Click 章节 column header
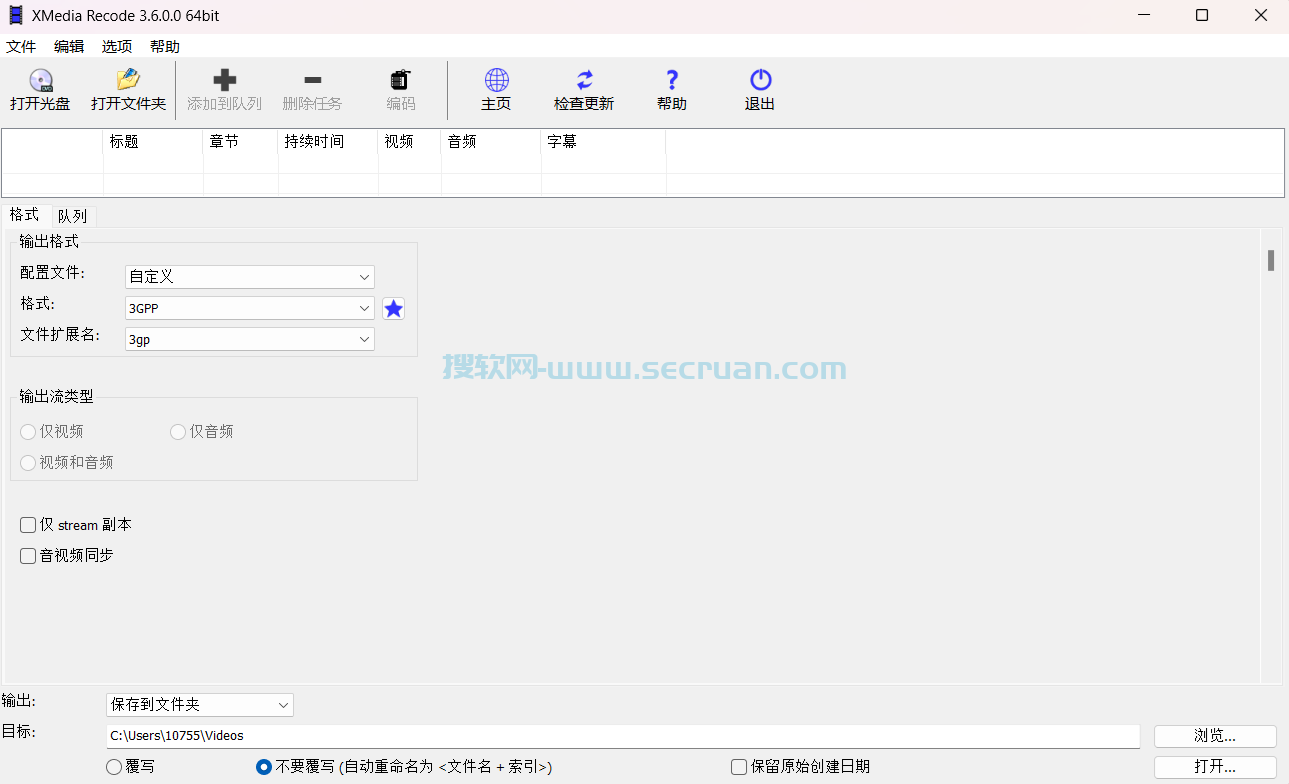 [241, 142]
